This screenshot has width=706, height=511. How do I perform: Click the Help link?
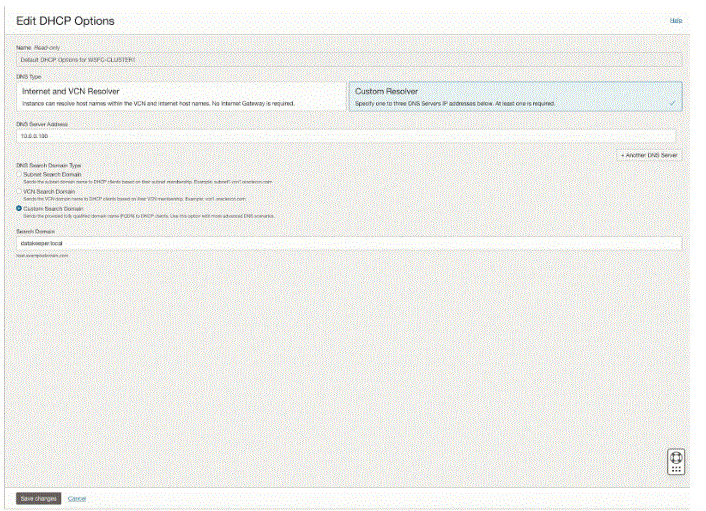tap(676, 20)
